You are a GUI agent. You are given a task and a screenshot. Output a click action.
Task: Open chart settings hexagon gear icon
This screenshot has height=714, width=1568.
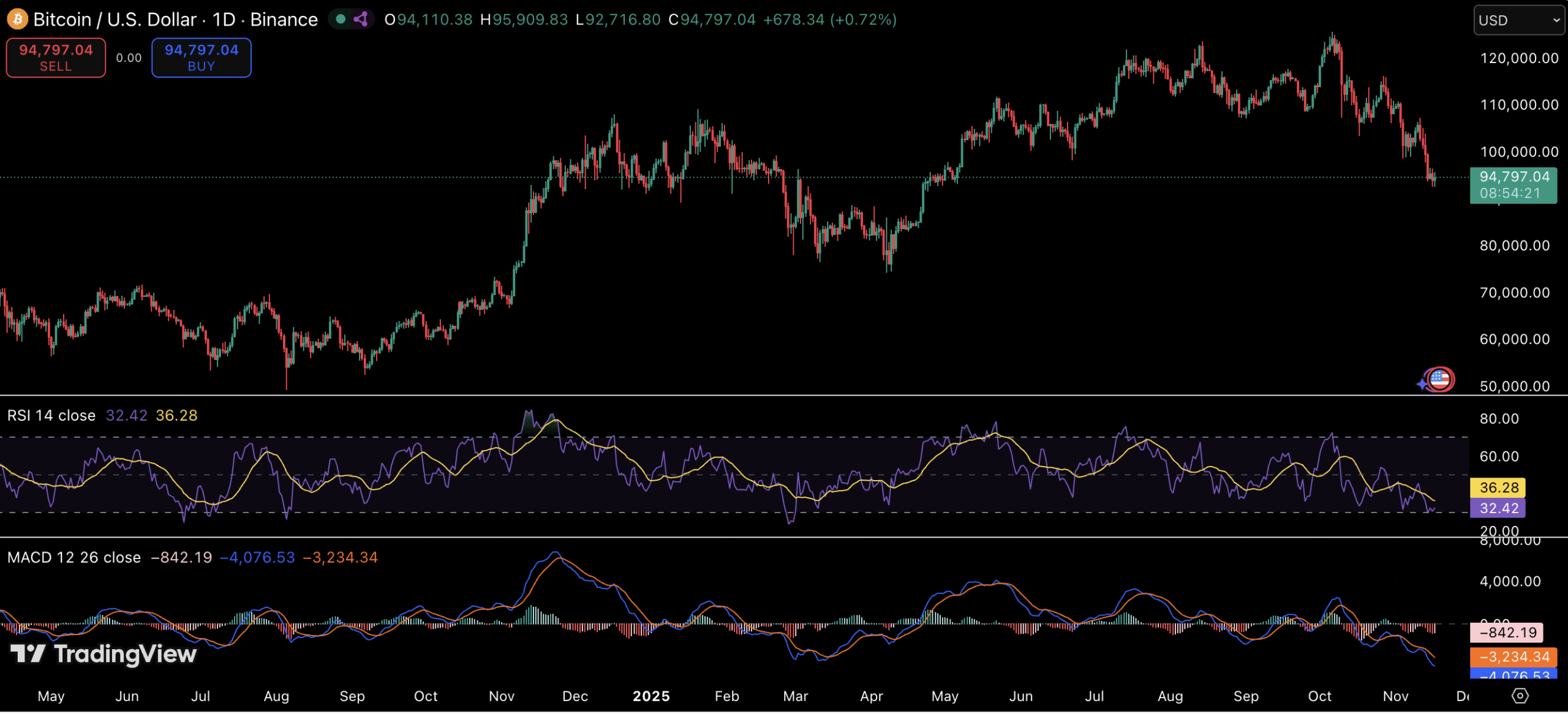click(x=1520, y=696)
